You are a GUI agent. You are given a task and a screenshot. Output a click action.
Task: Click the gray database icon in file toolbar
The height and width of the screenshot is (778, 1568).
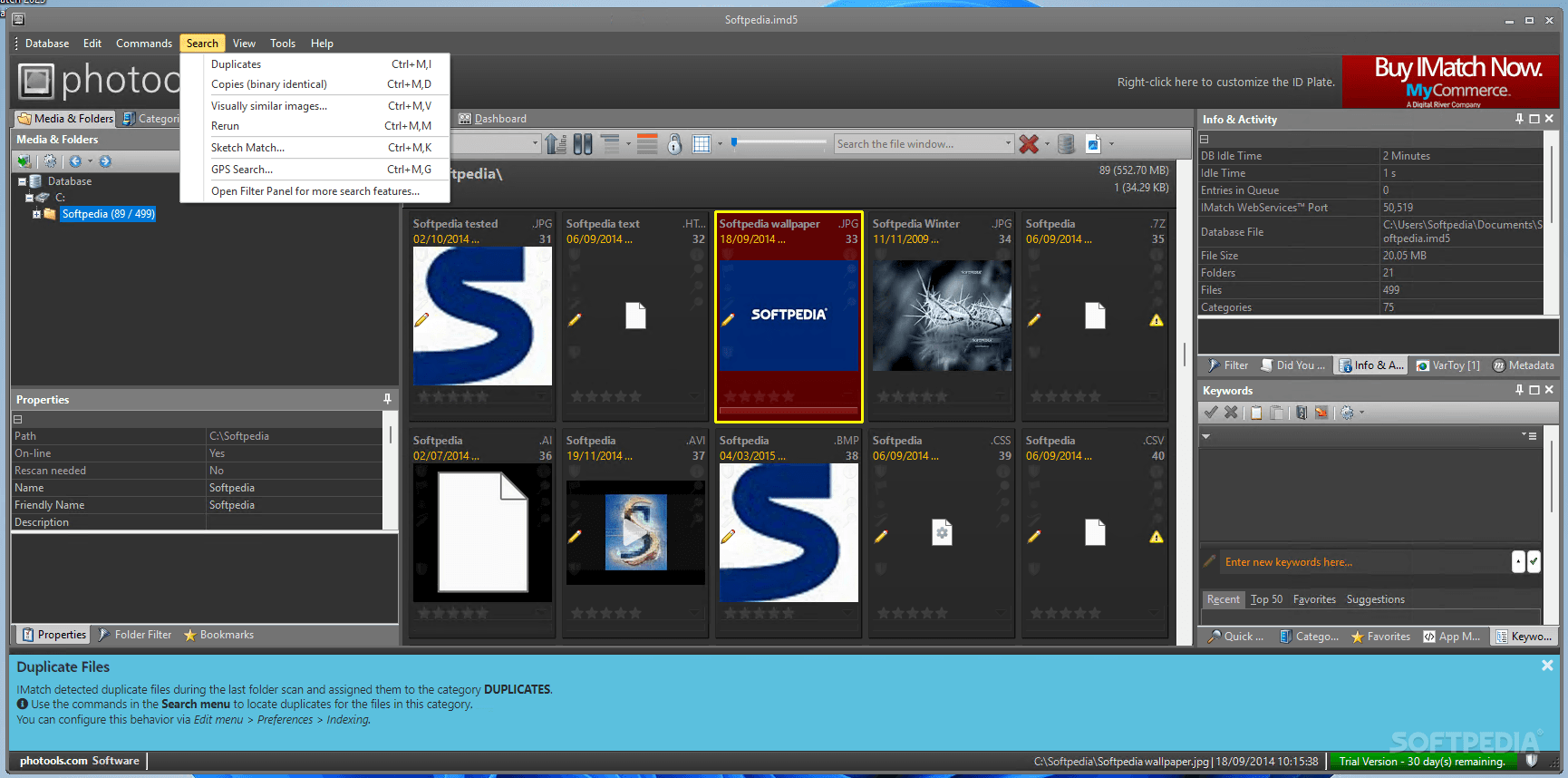tap(1067, 144)
